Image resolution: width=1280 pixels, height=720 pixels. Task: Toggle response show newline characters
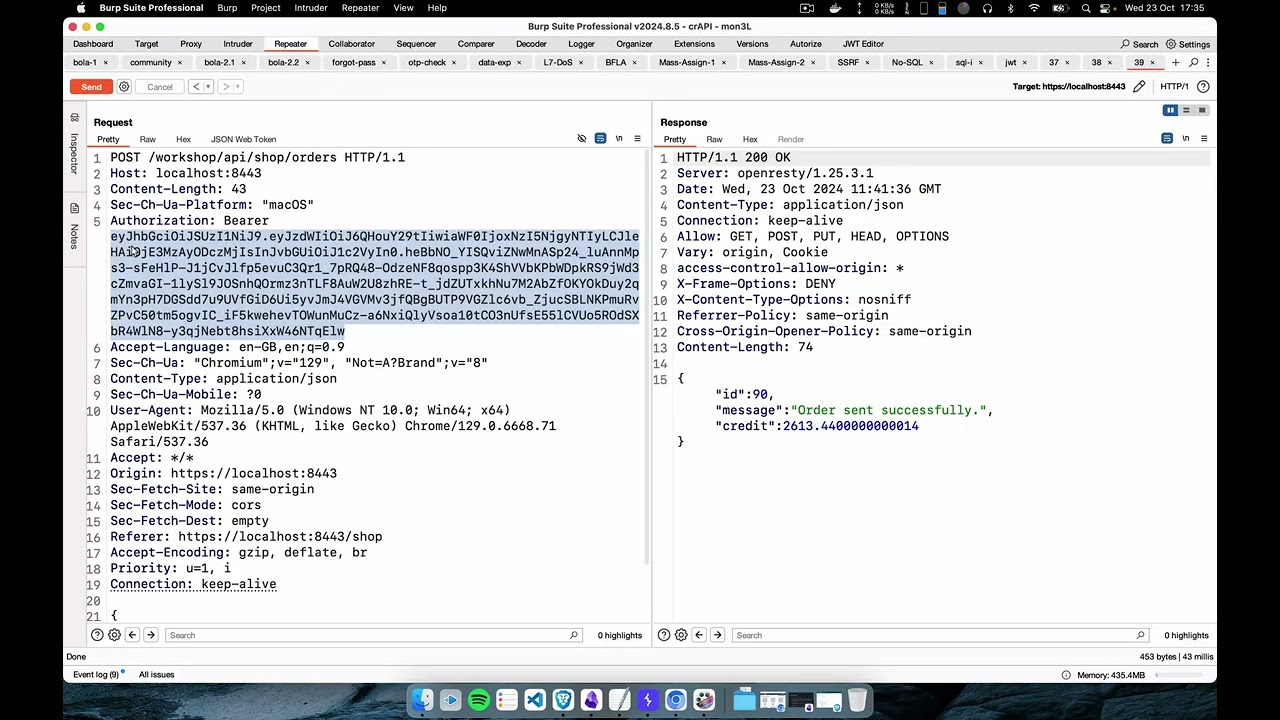point(1186,139)
